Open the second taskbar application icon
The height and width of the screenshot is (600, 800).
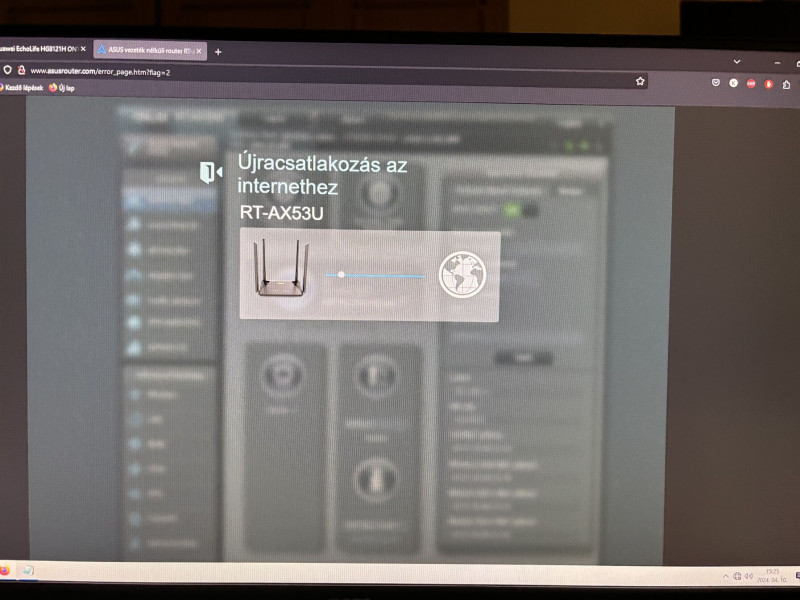pos(28,570)
